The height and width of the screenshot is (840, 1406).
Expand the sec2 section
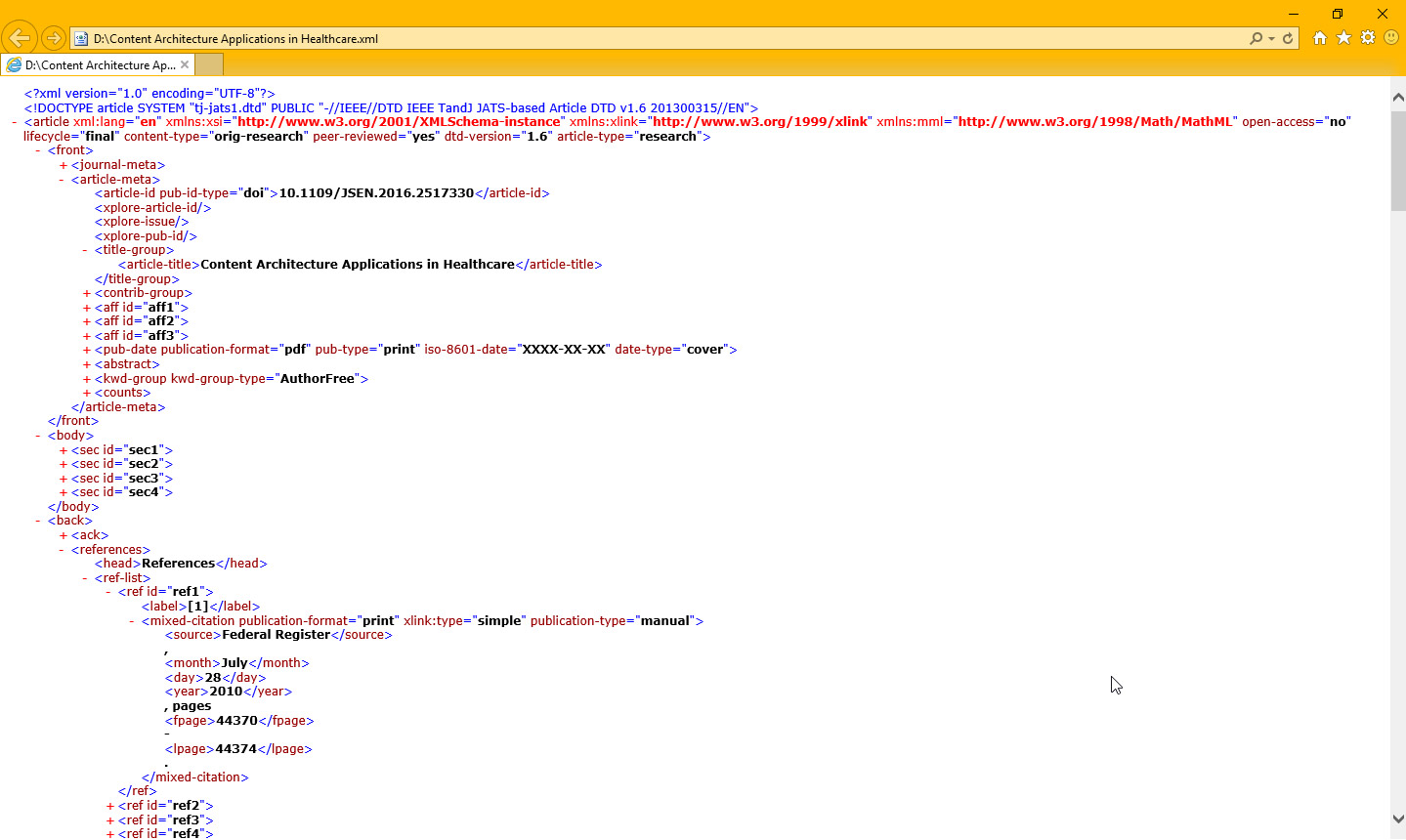click(63, 464)
